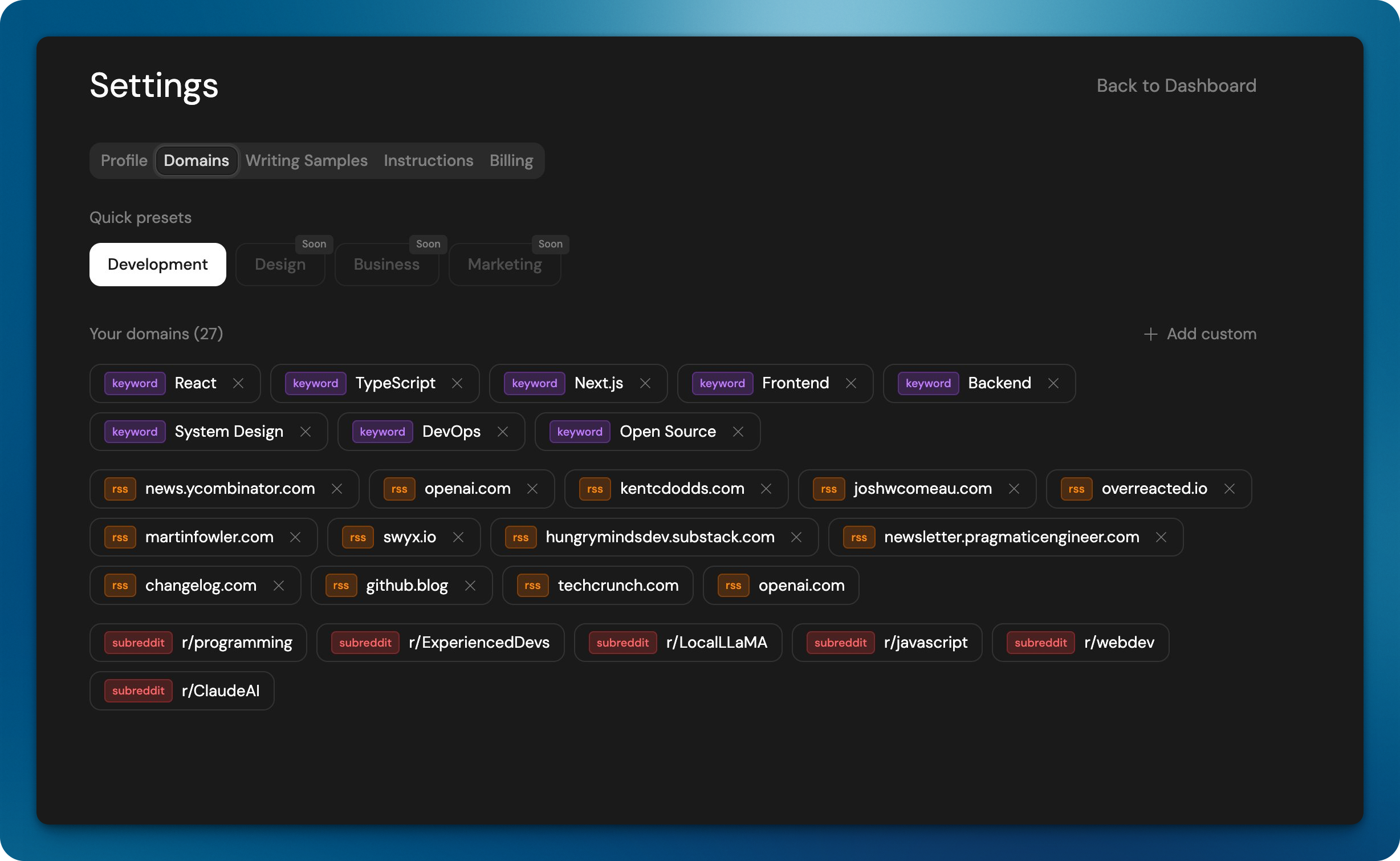Remove swyx.io feed via X icon
The image size is (1400, 861).
pyautogui.click(x=458, y=537)
